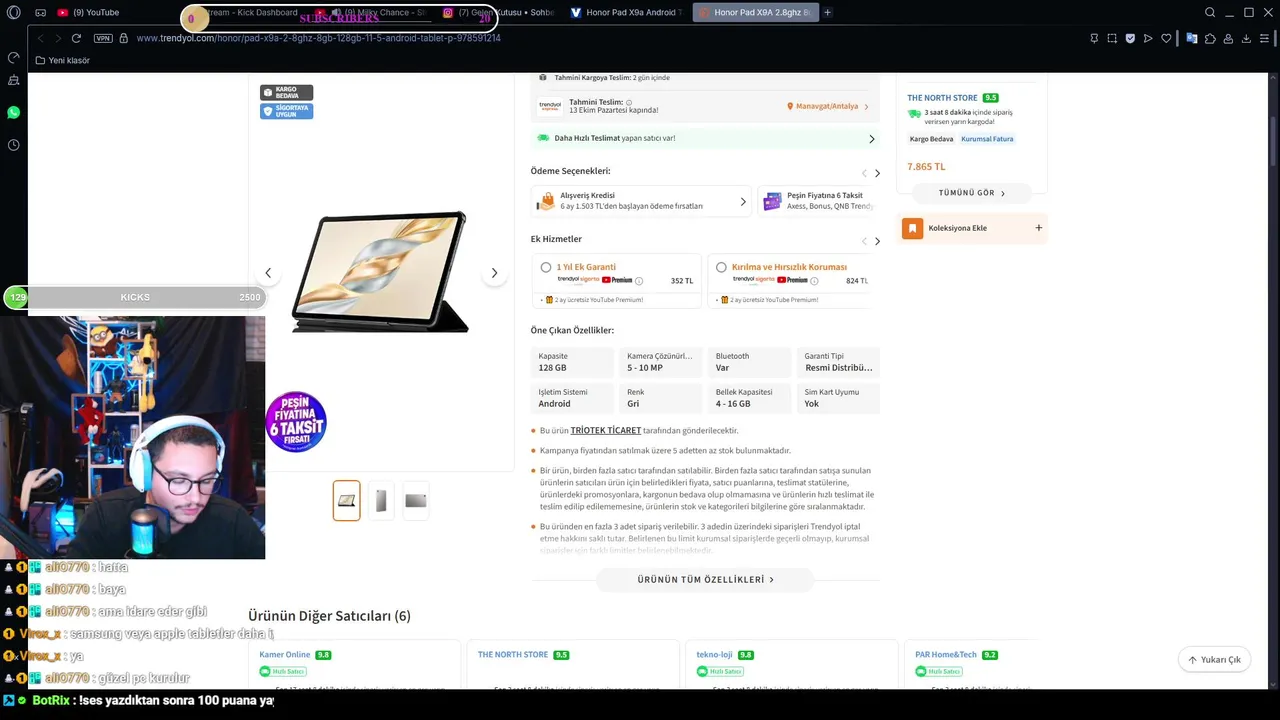The image size is (1280, 720).
Task: Open a new tab with the plus button
Action: 827,12
